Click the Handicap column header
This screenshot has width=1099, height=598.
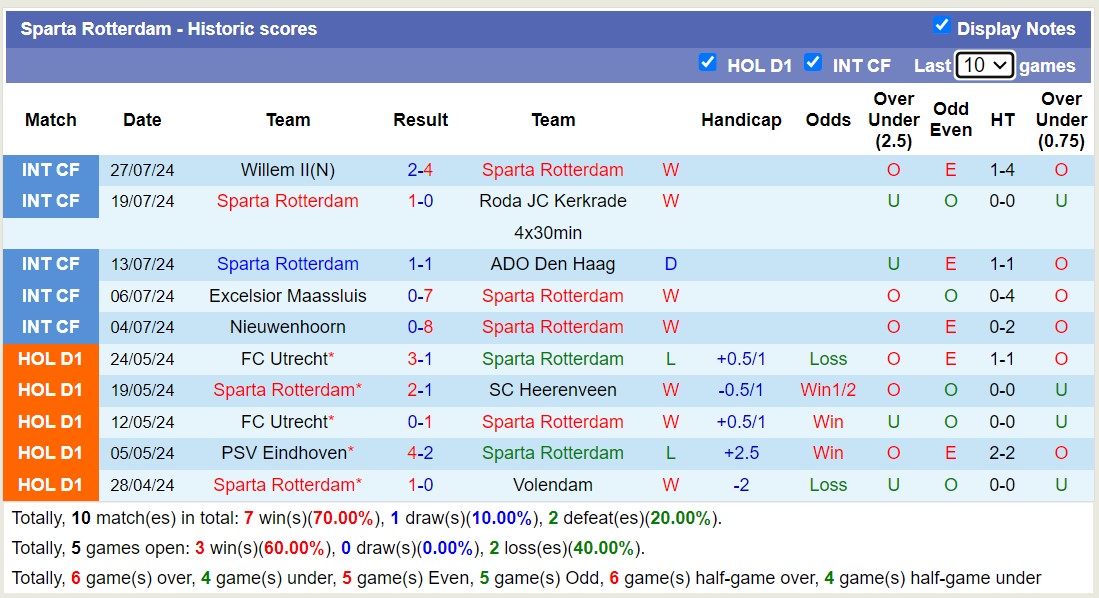[741, 120]
